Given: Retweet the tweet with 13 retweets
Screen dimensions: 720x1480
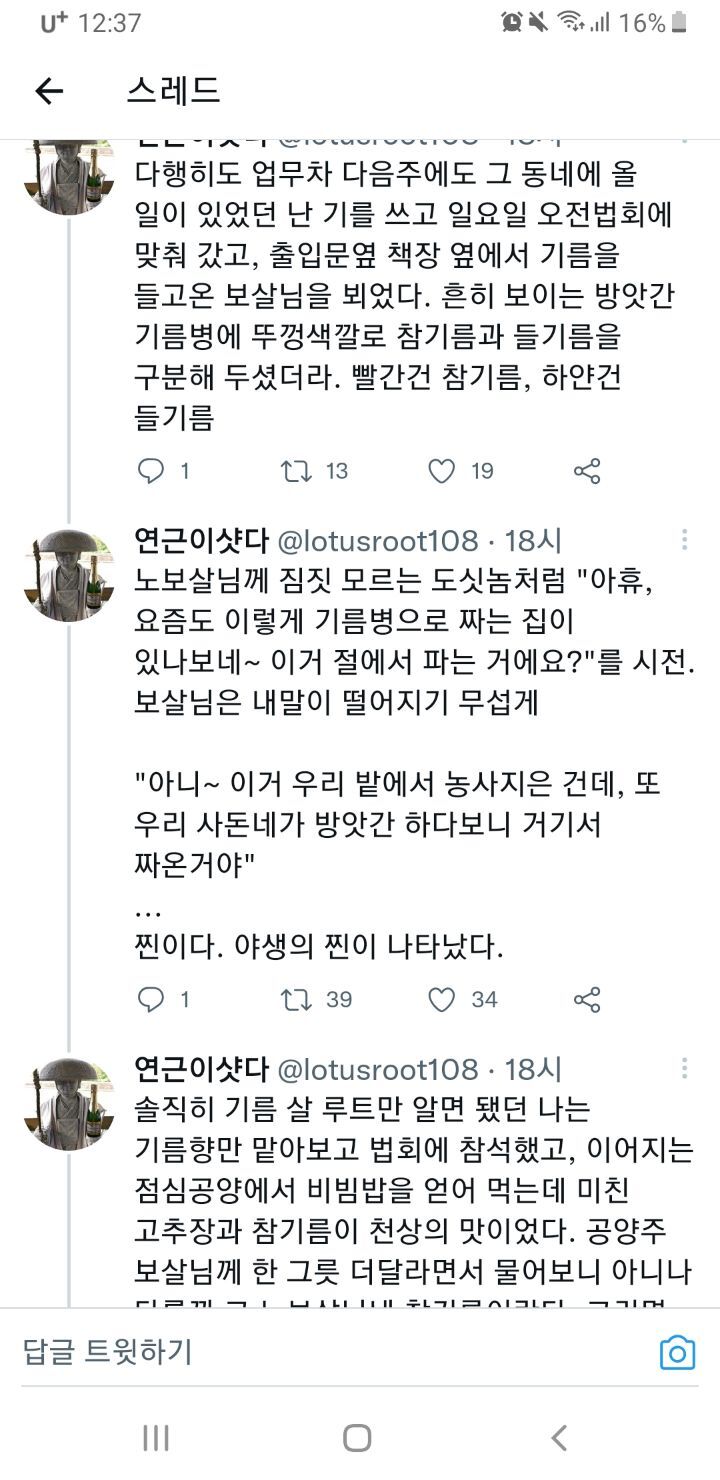Looking at the screenshot, I should [297, 471].
